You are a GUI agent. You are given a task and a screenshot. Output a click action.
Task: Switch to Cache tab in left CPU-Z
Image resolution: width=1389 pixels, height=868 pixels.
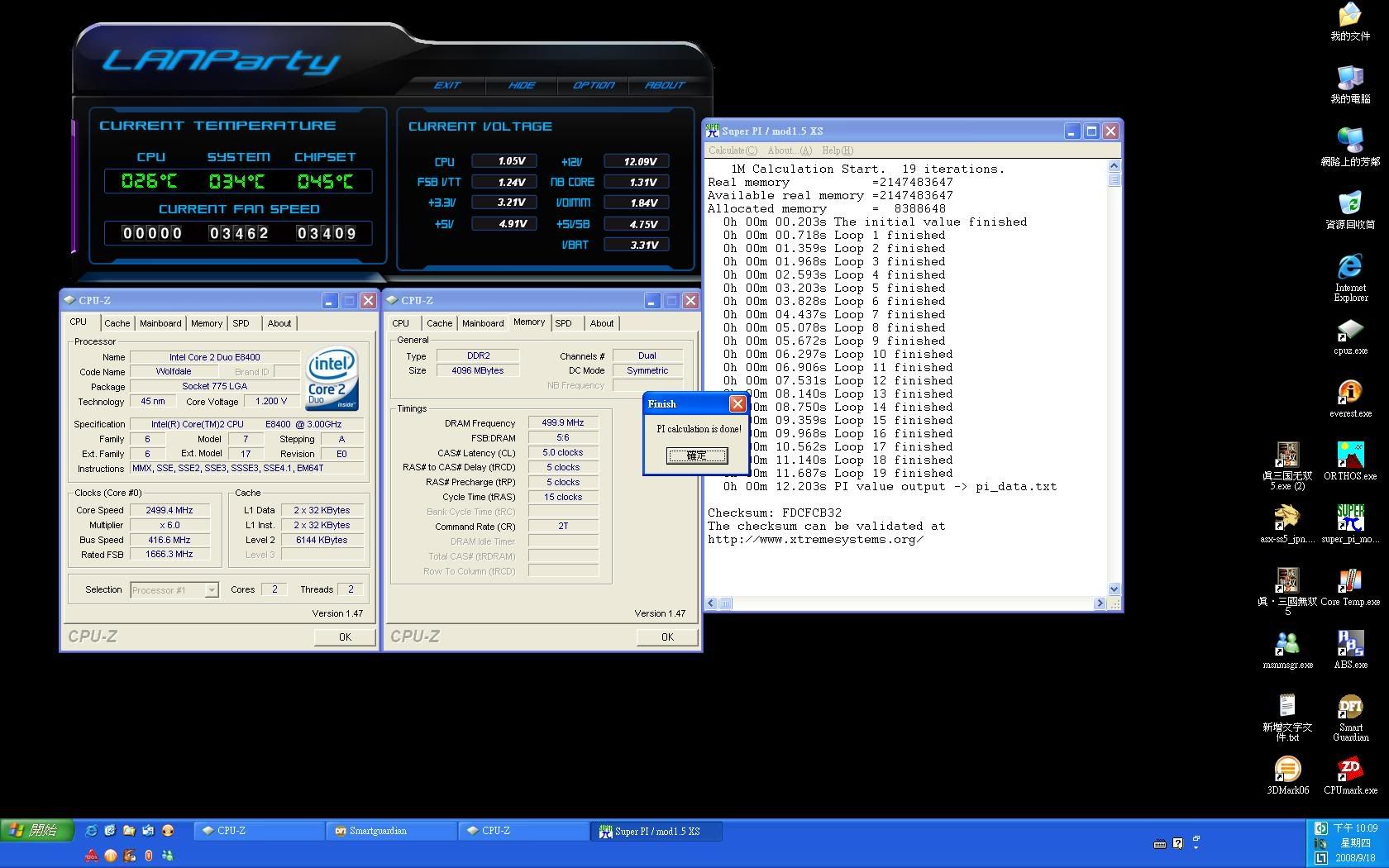coord(117,323)
